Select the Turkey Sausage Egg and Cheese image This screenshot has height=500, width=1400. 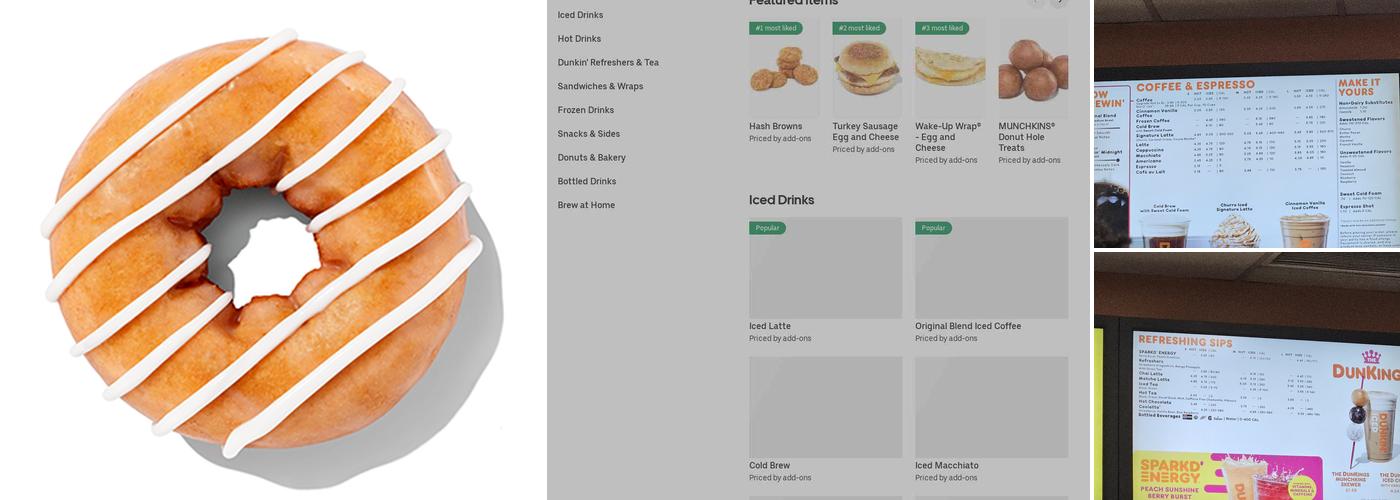tap(867, 68)
